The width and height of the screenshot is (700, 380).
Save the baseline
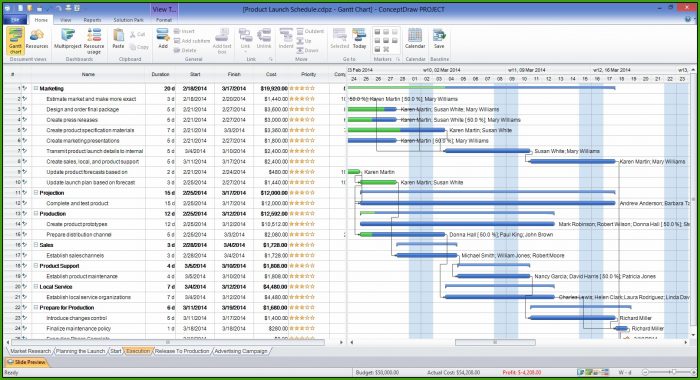pyautogui.click(x=439, y=39)
